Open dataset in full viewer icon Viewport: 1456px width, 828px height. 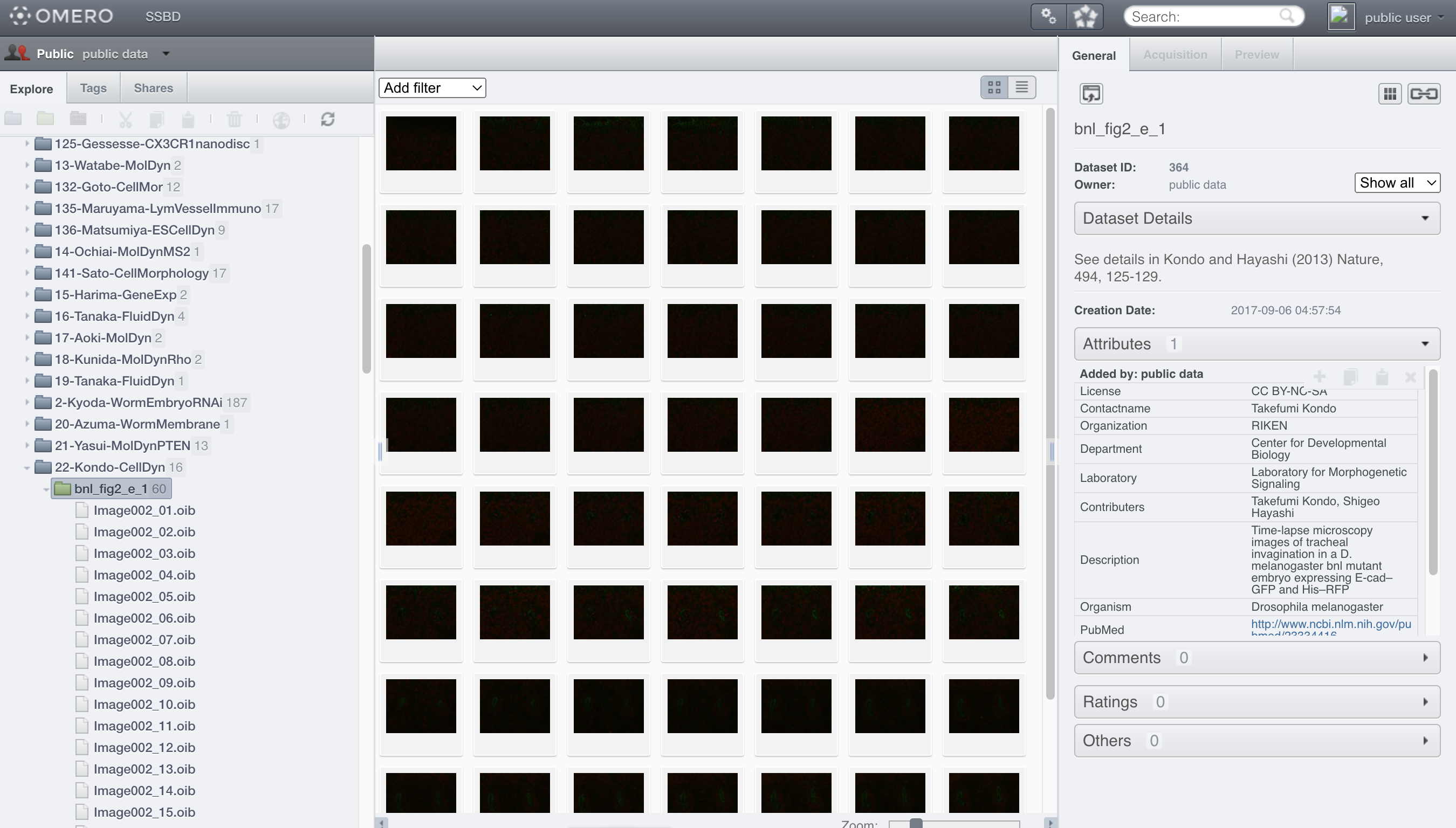1091,94
